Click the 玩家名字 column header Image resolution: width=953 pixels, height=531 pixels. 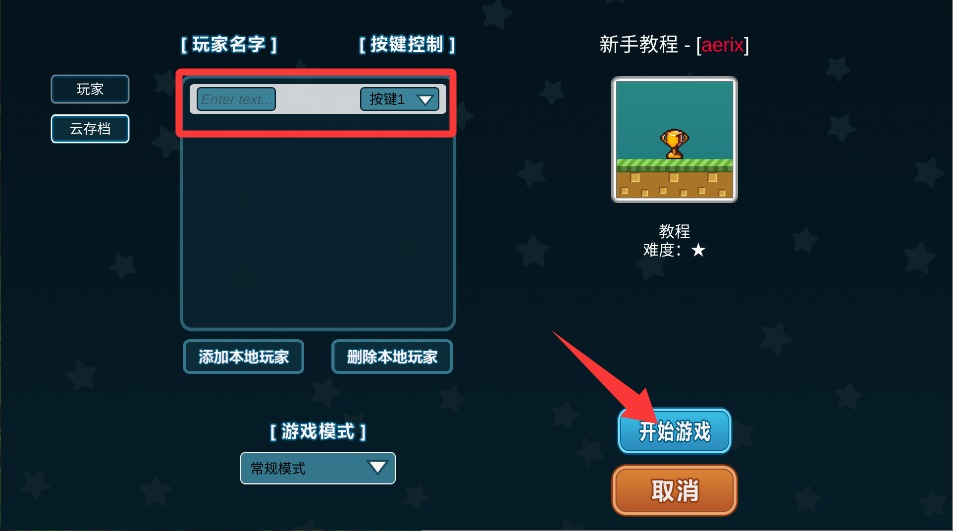pos(229,44)
